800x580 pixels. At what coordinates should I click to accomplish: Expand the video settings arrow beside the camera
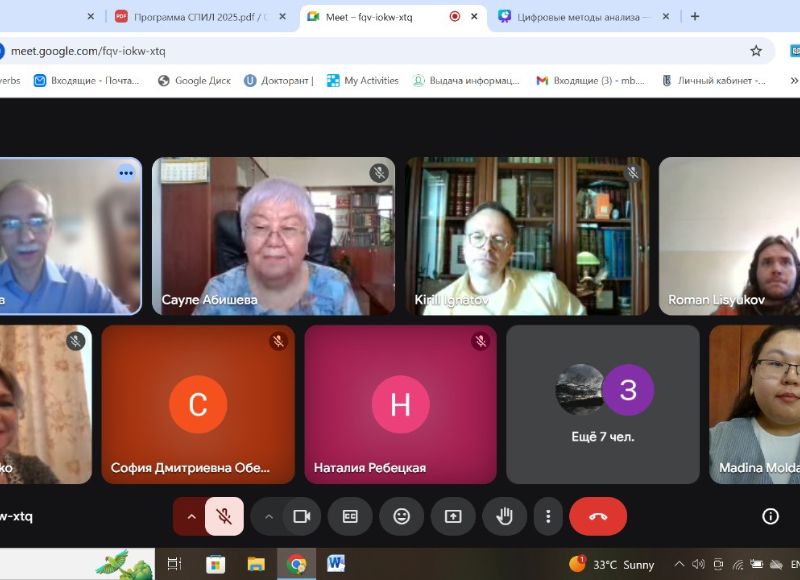[x=268, y=516]
